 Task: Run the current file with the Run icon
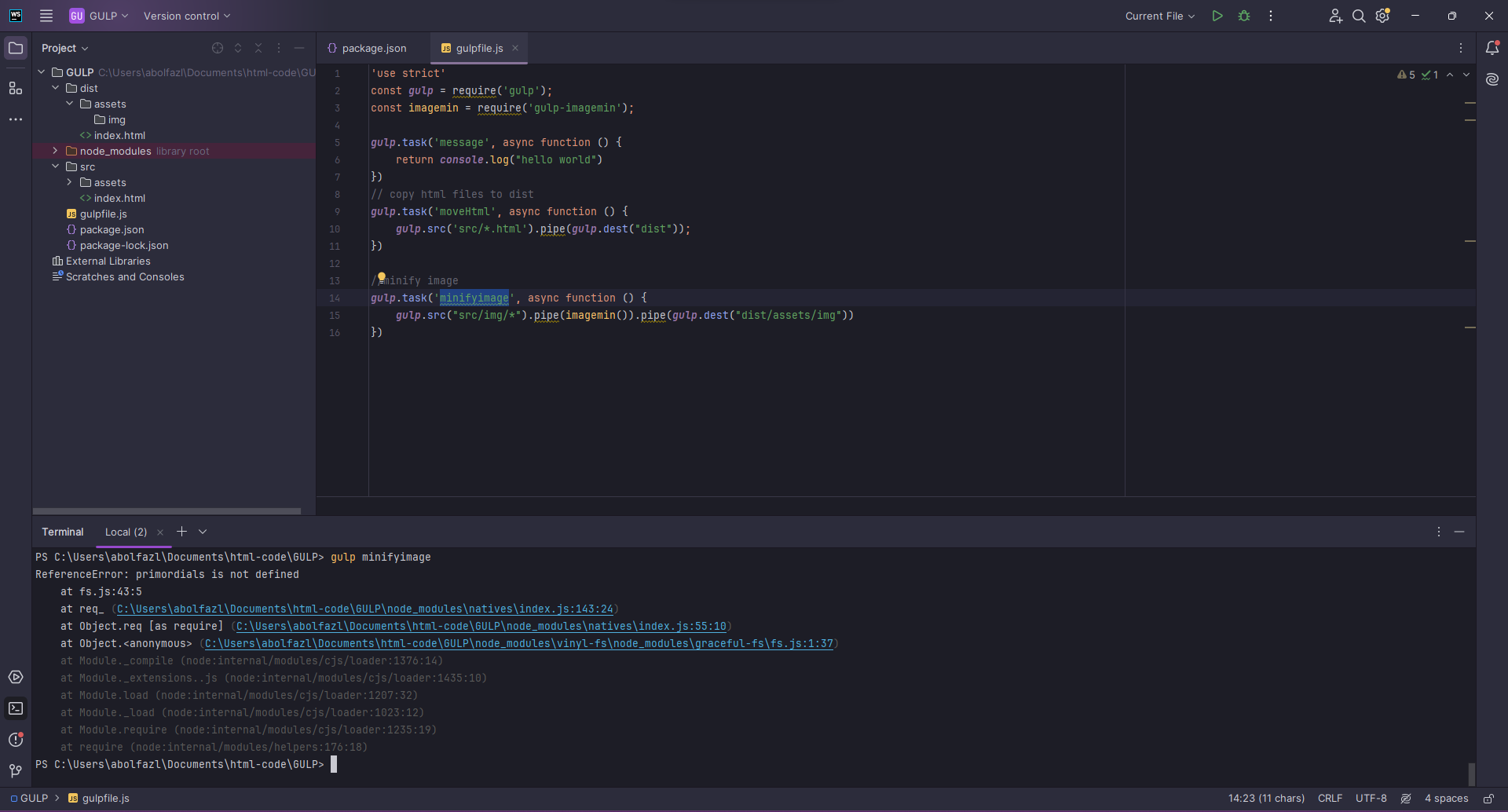tap(1217, 16)
